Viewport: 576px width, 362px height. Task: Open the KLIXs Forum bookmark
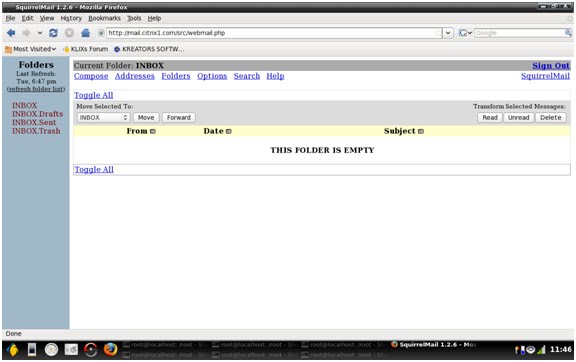click(x=86, y=49)
